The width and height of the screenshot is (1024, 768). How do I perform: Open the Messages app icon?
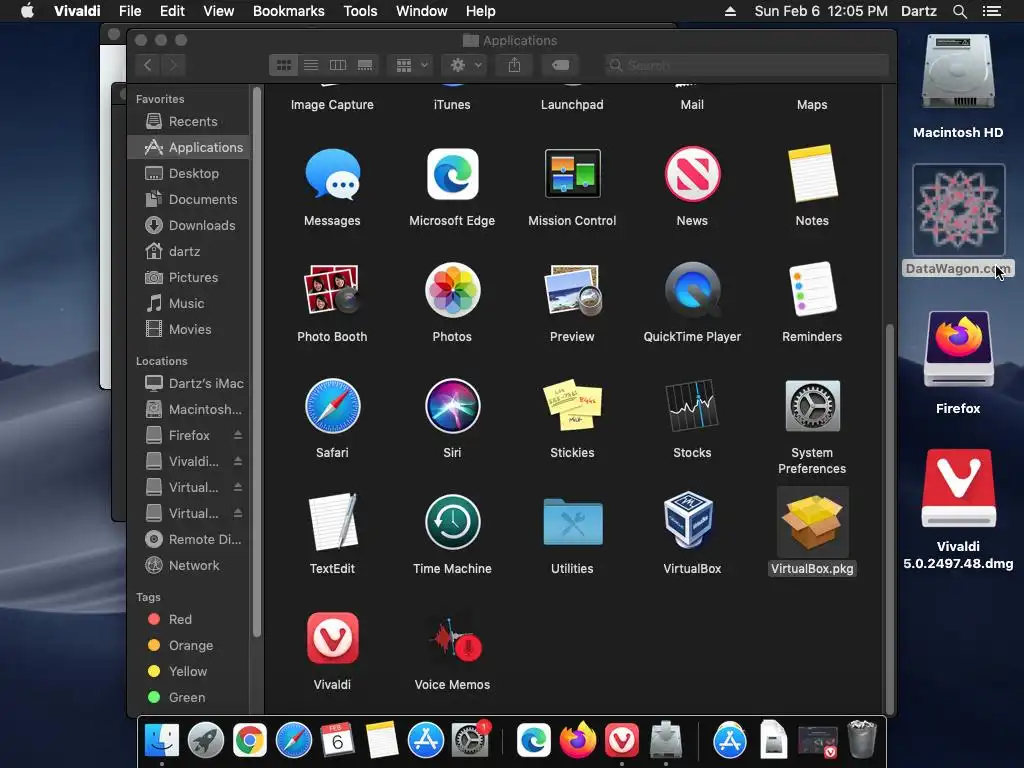point(332,174)
